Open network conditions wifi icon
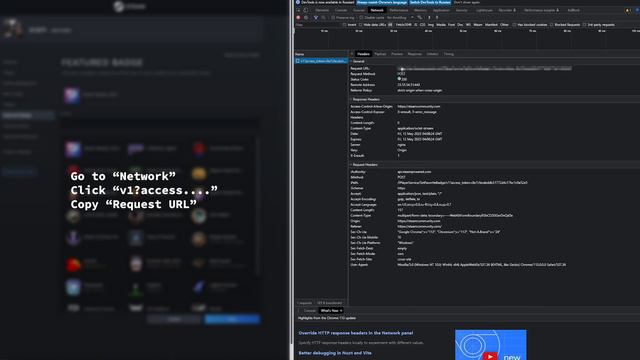640x360 pixels. pyautogui.click(x=420, y=18)
